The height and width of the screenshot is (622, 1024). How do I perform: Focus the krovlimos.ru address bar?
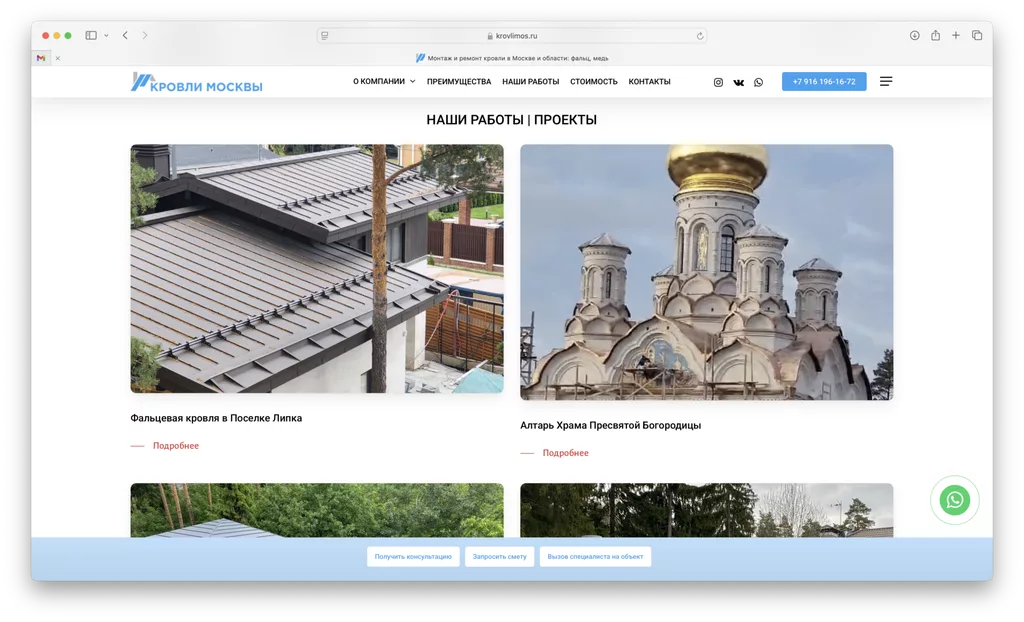[511, 36]
